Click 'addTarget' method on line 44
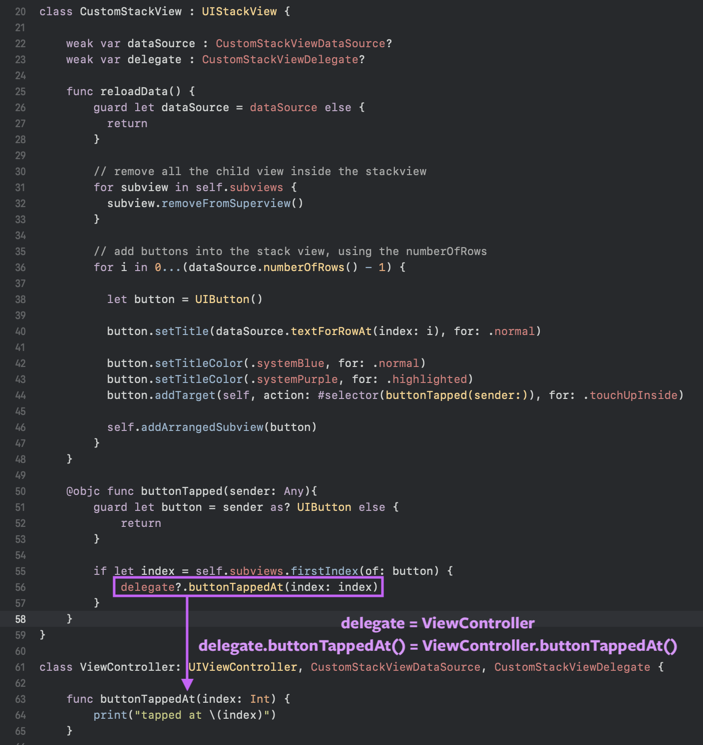This screenshot has height=745, width=703. click(185, 395)
